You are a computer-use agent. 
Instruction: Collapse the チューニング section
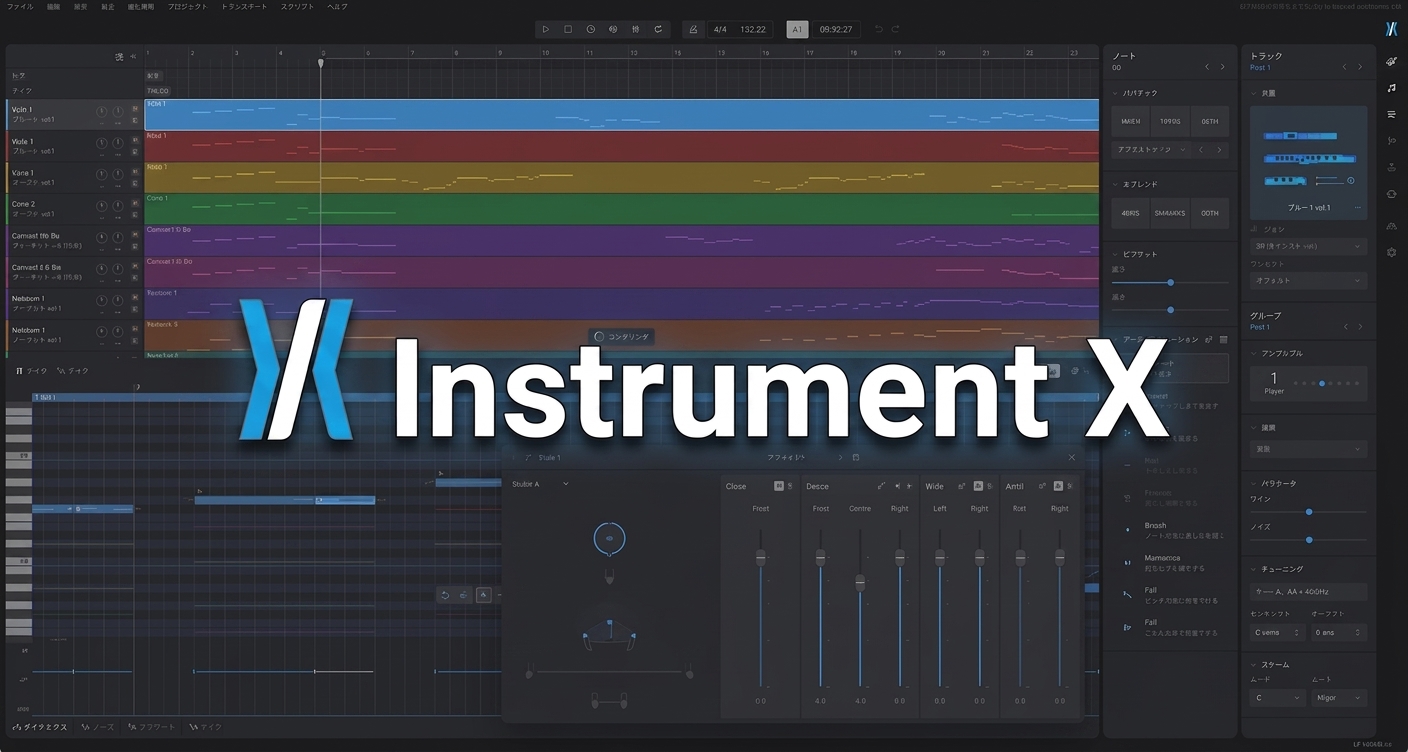1254,569
